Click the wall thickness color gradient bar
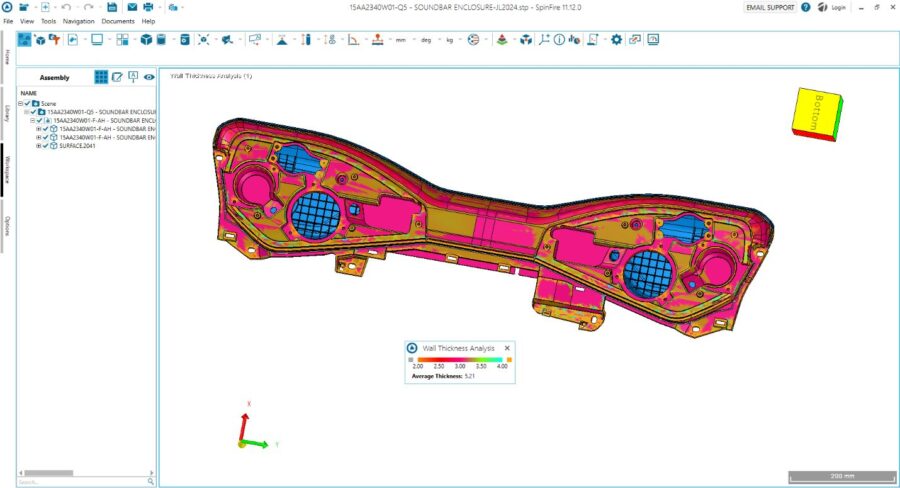 point(460,359)
